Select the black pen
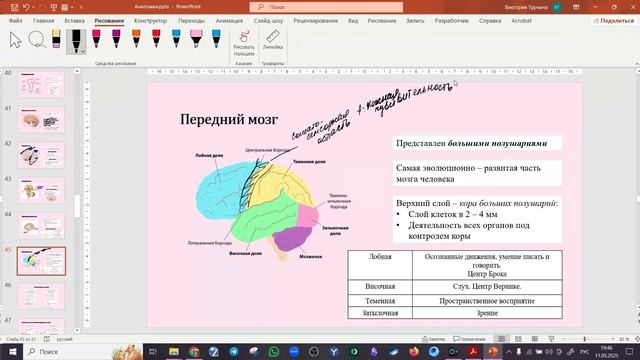640x360 pixels. 76,41
